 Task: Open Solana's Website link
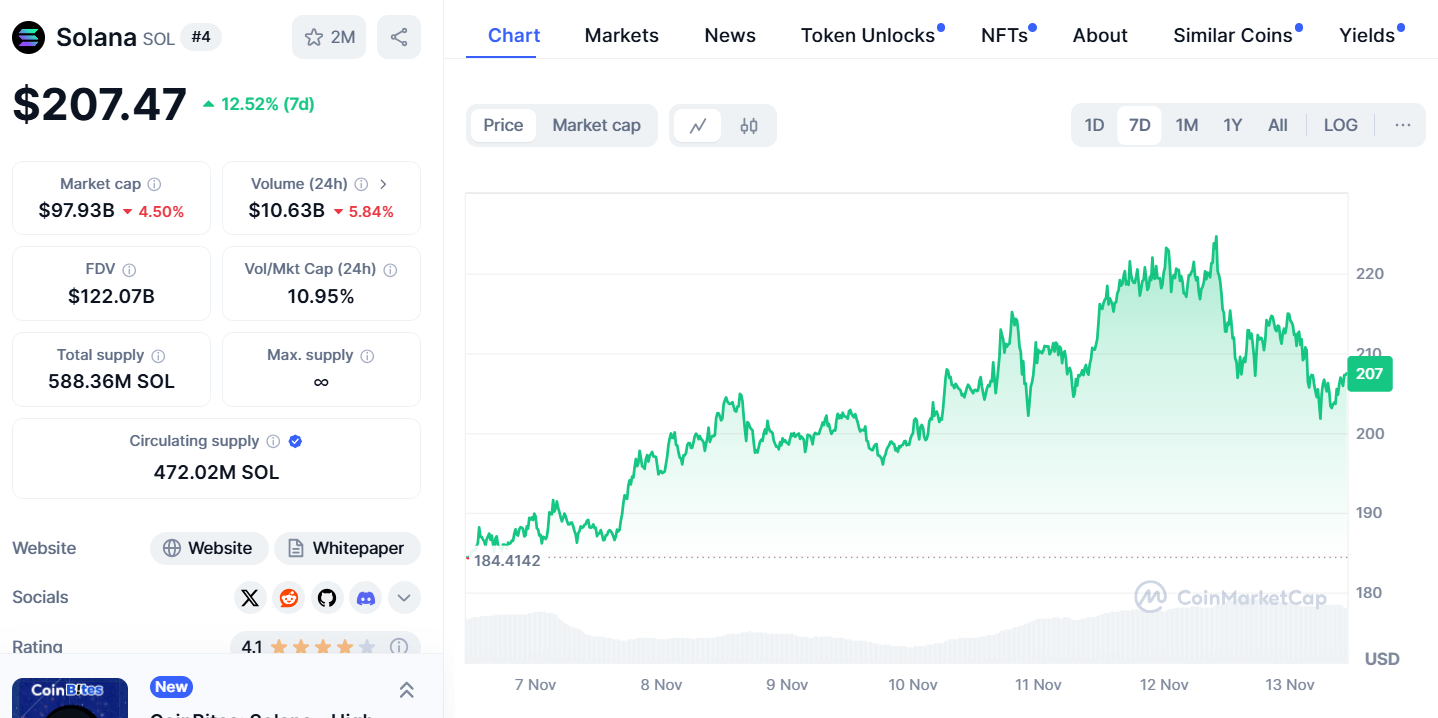[x=209, y=548]
